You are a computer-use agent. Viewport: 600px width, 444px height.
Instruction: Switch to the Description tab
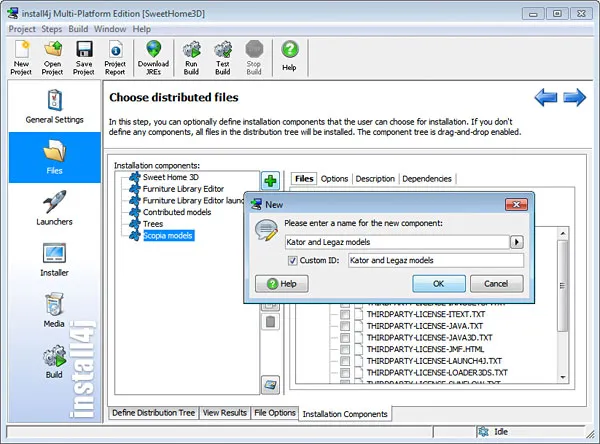(x=375, y=179)
